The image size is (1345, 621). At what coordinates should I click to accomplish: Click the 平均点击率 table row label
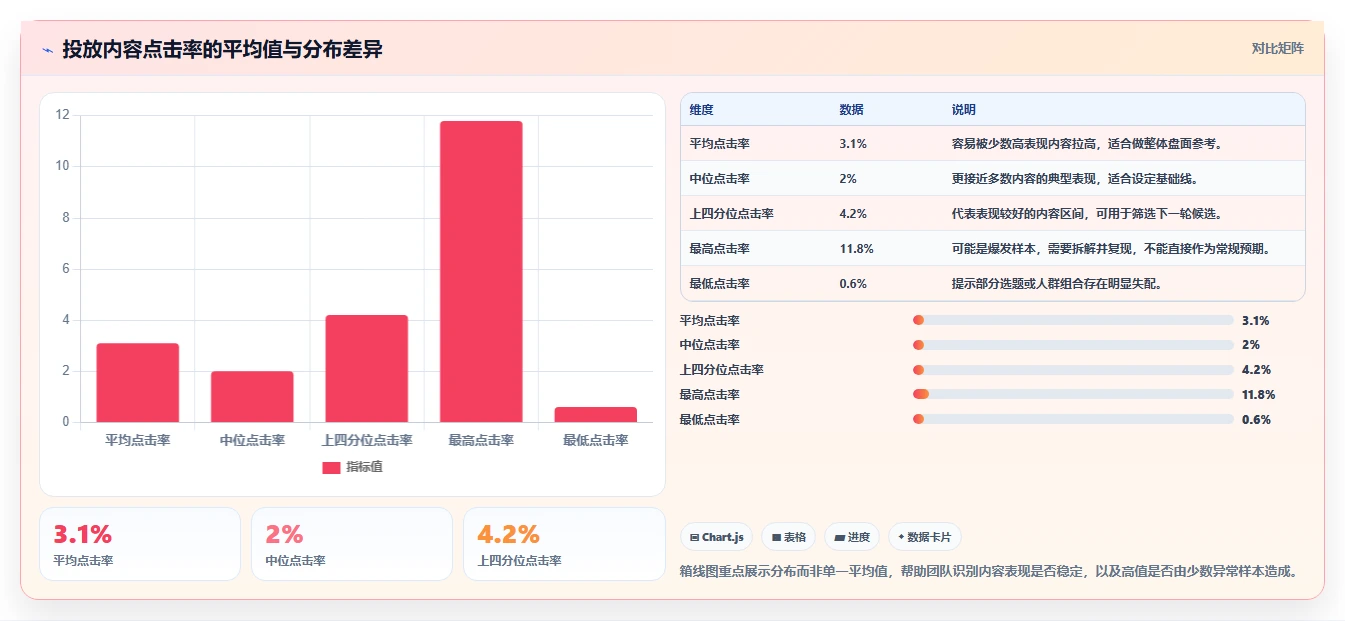(x=720, y=144)
